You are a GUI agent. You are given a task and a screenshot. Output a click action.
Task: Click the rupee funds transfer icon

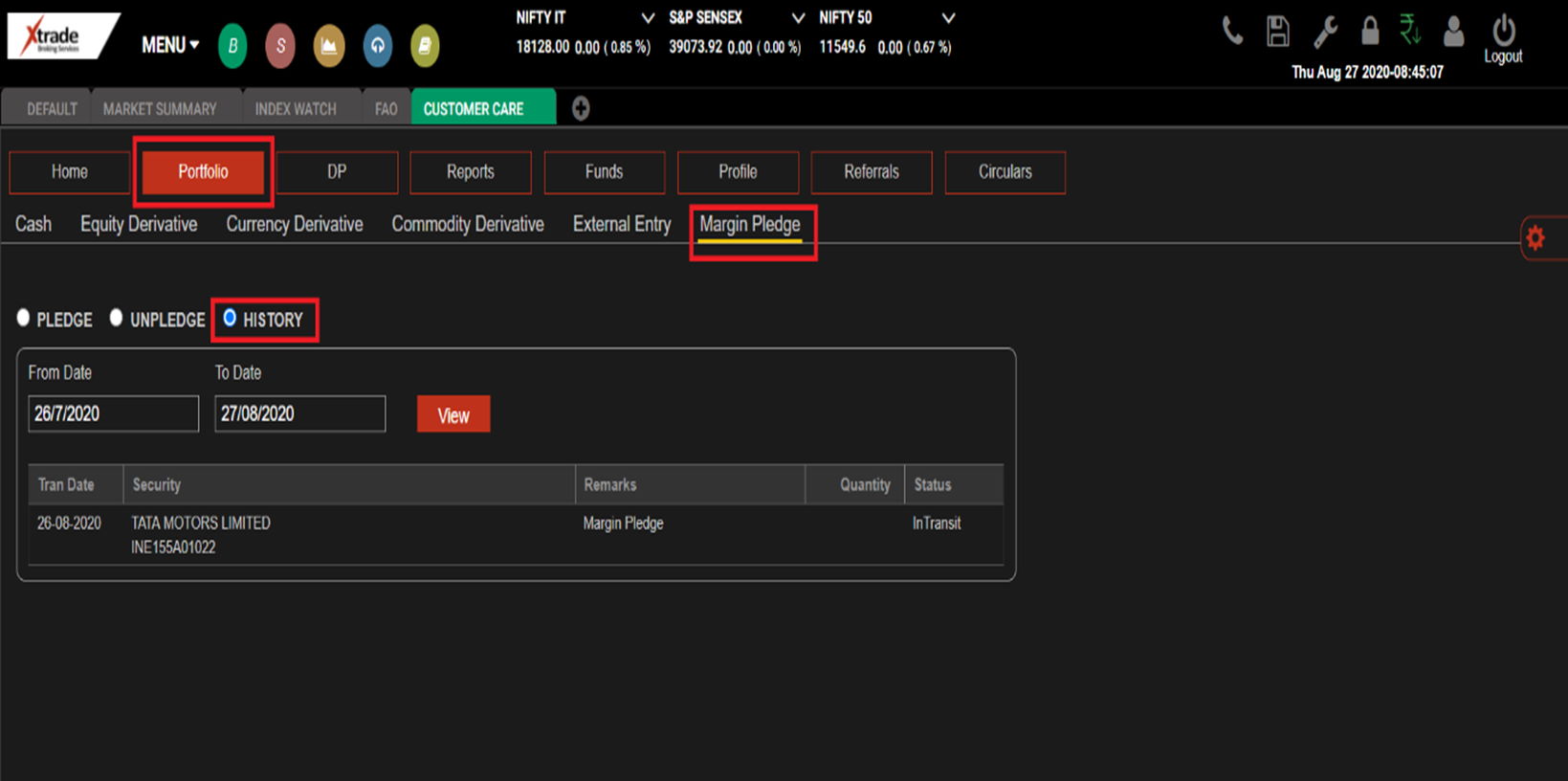coord(1410,31)
